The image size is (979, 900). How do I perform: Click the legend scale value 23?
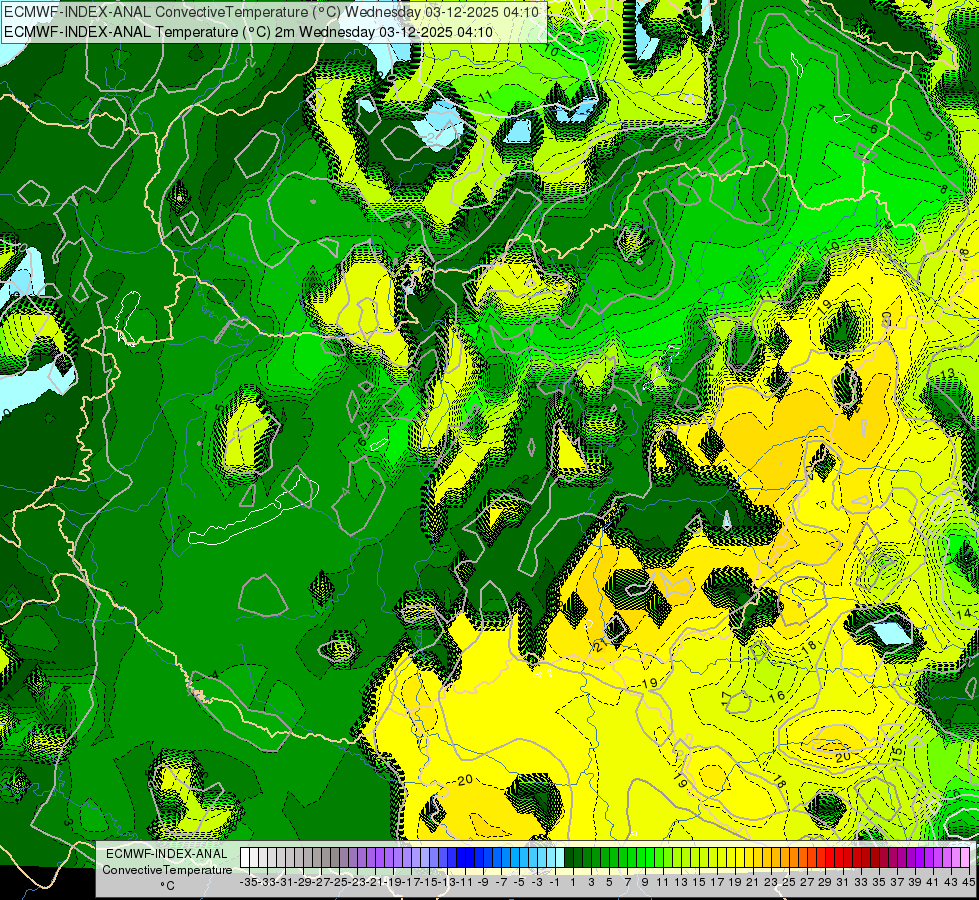point(771,882)
